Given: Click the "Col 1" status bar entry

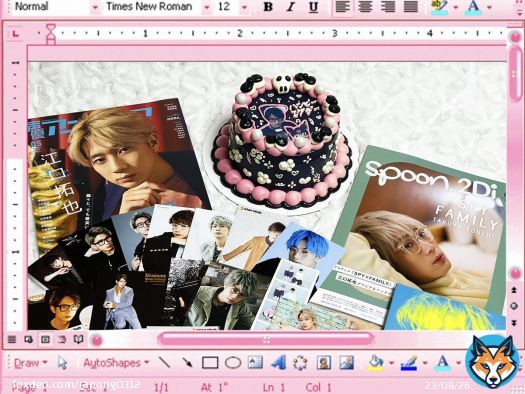Looking at the screenshot, I should click(x=318, y=388).
